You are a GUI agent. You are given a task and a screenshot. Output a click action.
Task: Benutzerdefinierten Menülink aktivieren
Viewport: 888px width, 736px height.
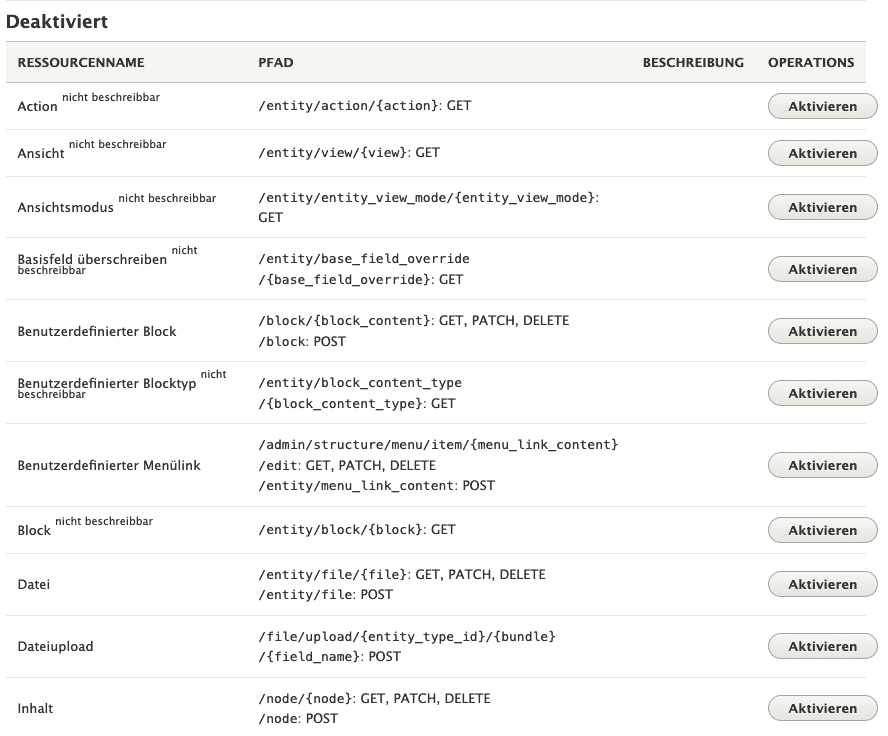[x=821, y=465]
